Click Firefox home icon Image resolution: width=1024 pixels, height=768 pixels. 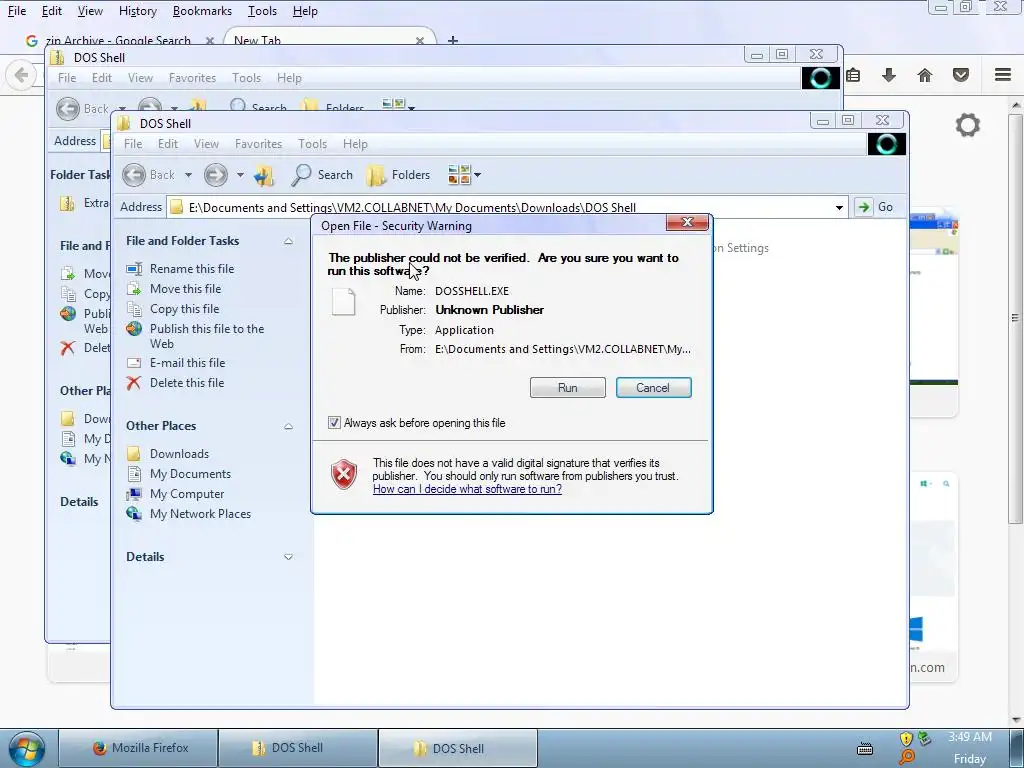925,75
